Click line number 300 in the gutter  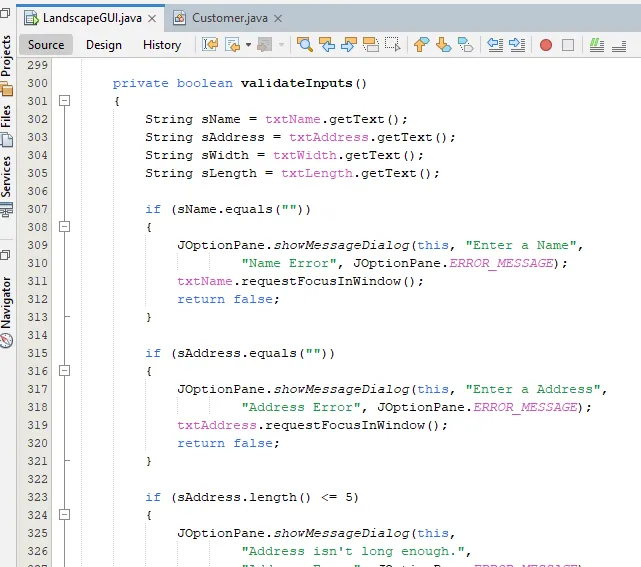pyautogui.click(x=37, y=83)
